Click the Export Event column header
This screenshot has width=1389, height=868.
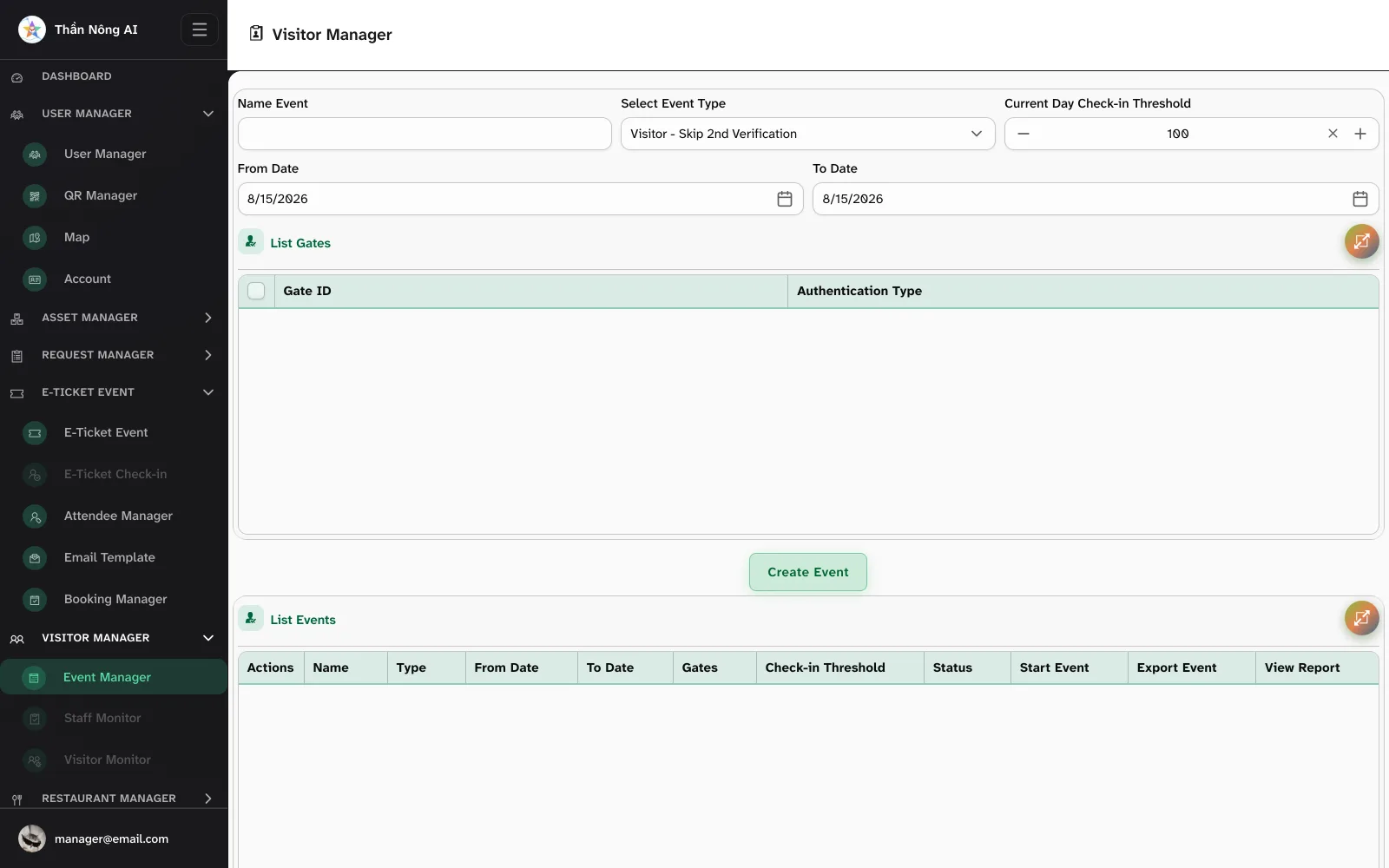click(x=1192, y=667)
